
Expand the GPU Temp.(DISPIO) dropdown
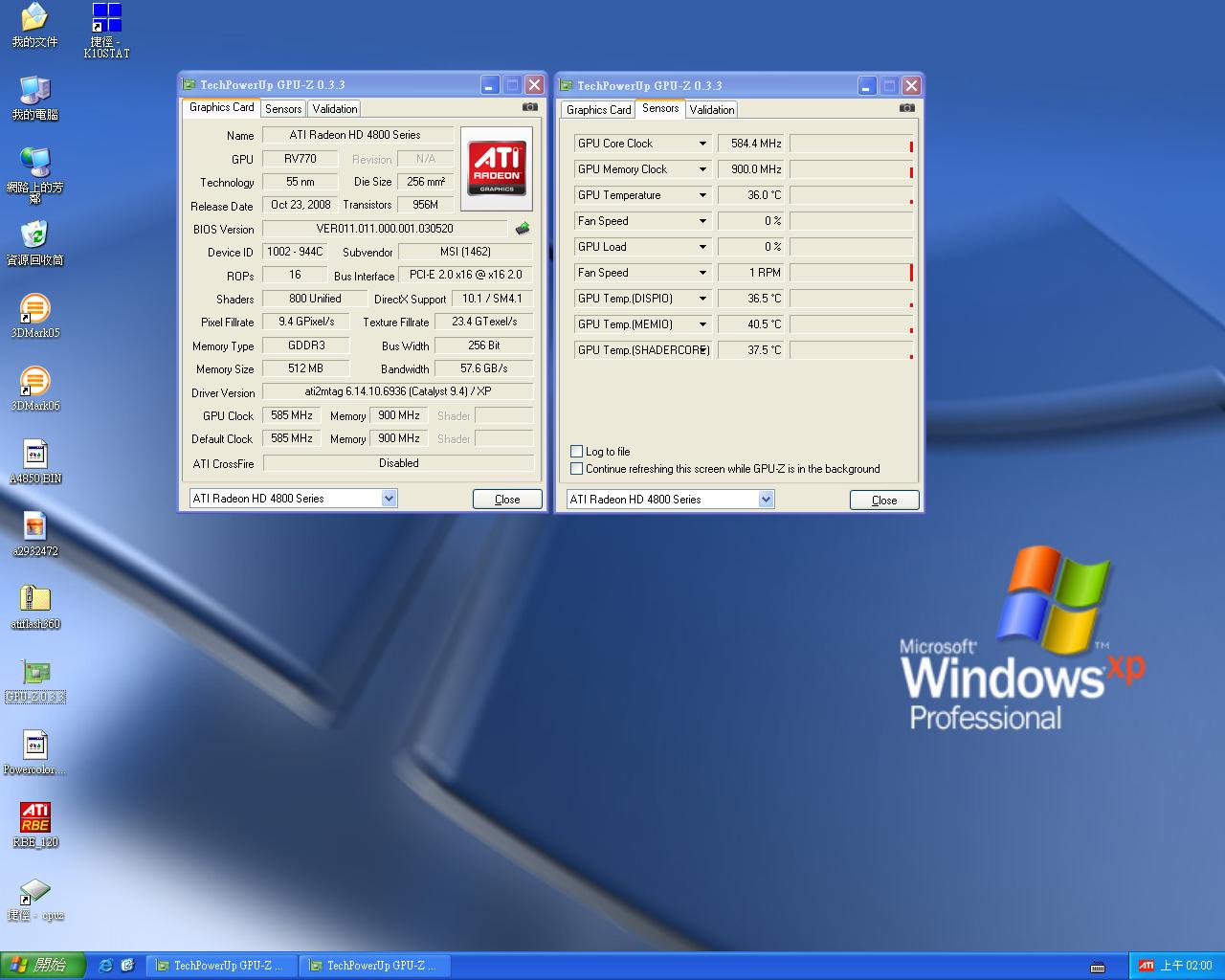click(702, 299)
